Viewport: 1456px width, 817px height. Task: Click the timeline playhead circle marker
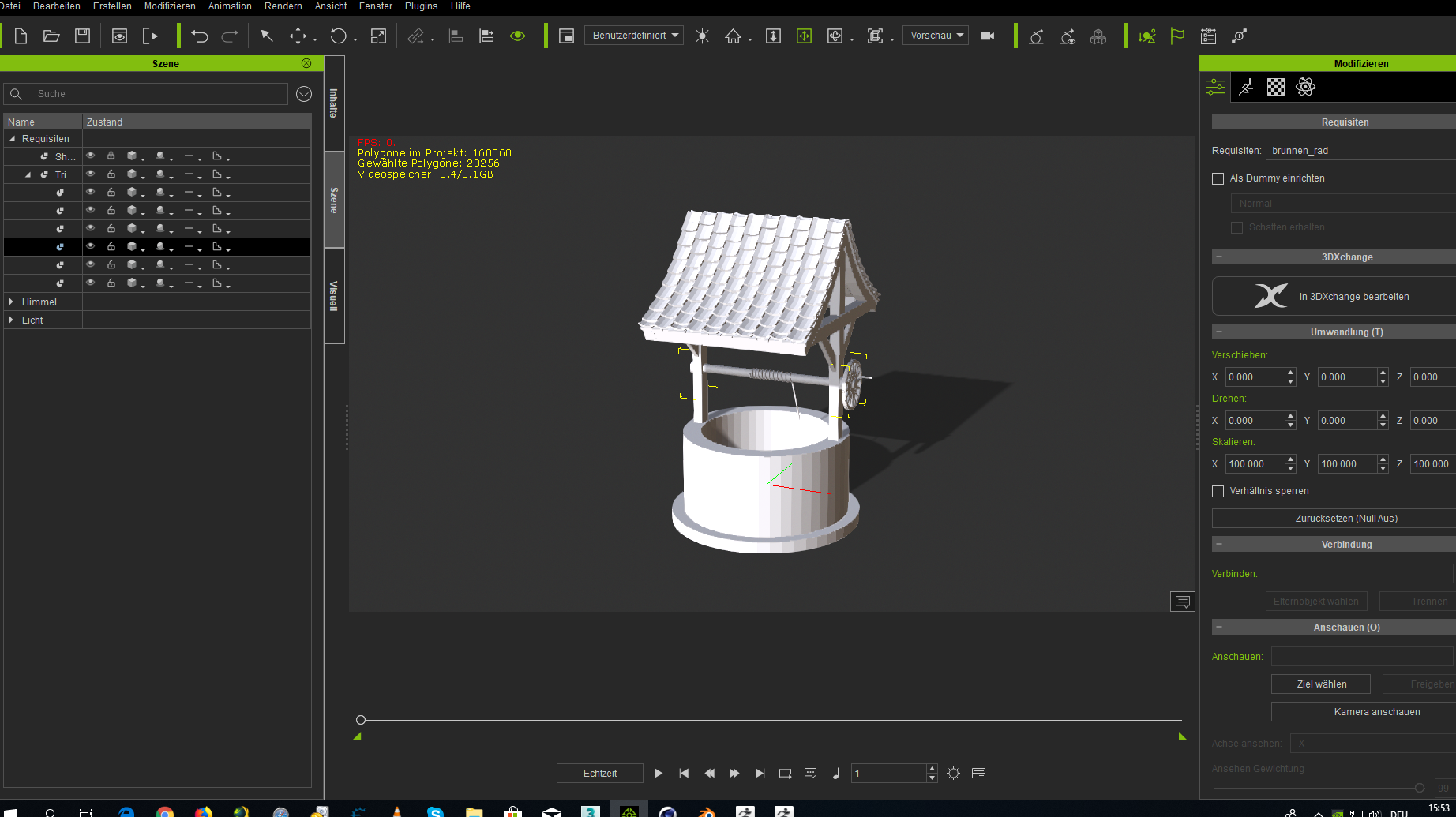coord(361,720)
